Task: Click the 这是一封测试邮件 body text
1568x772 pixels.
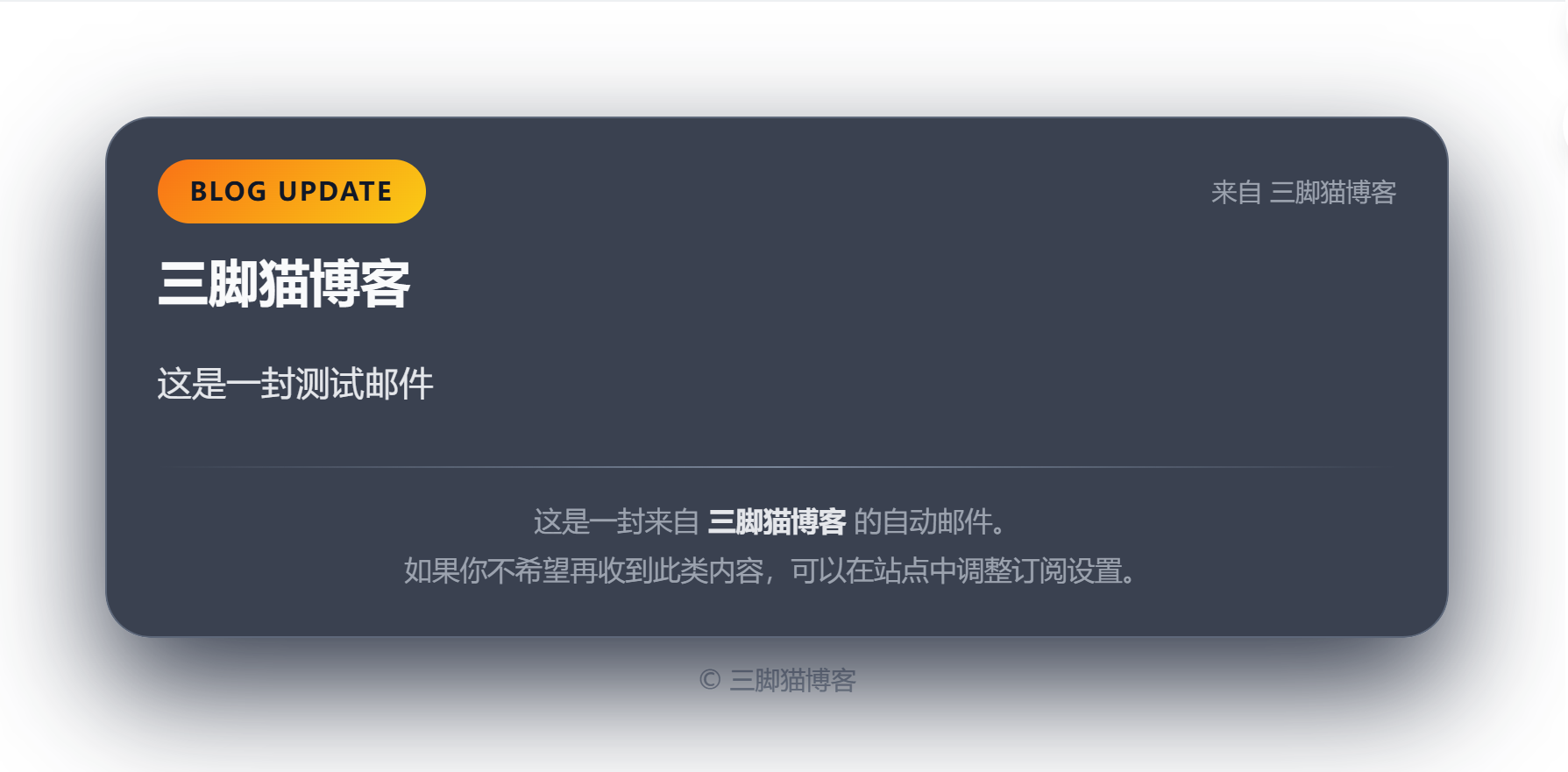Action: click(x=295, y=384)
